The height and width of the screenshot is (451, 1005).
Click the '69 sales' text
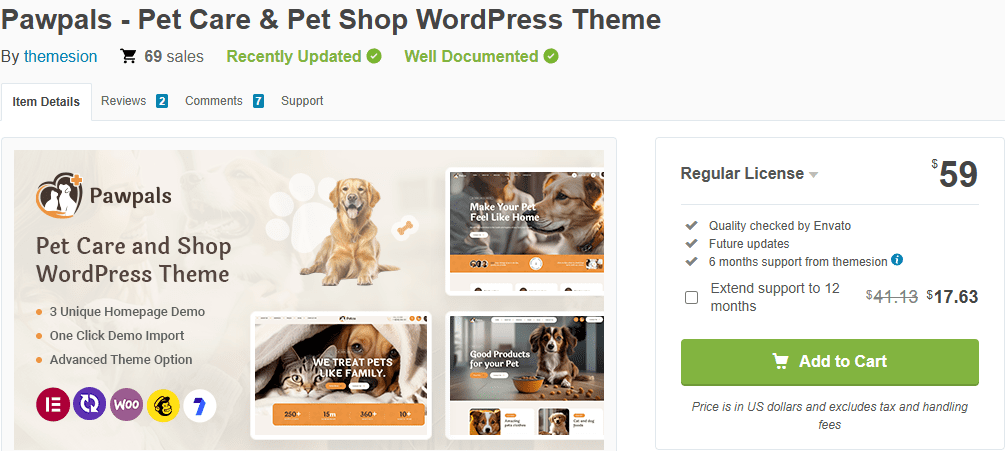click(x=174, y=56)
